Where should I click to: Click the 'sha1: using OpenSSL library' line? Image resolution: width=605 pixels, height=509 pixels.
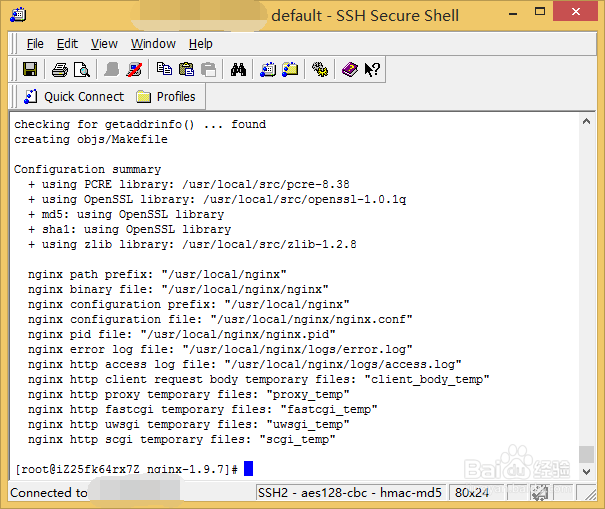129,229
